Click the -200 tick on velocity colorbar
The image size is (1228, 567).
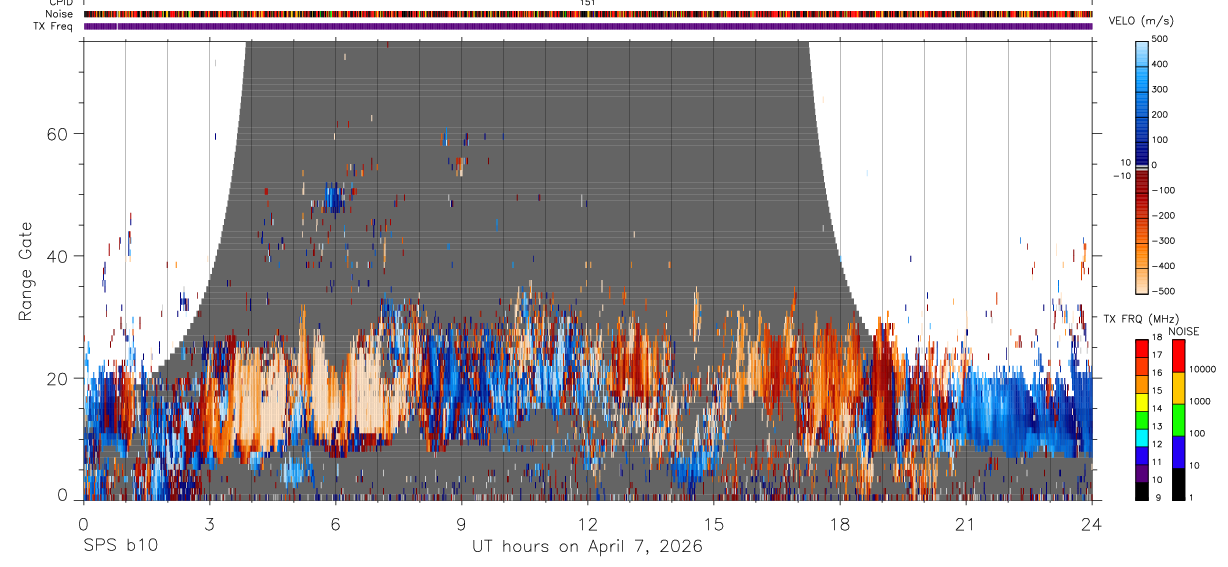1162,216
